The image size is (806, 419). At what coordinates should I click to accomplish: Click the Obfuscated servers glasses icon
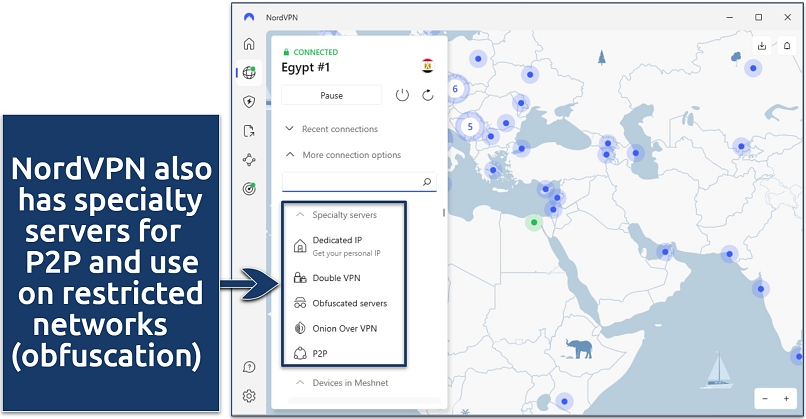click(x=300, y=303)
